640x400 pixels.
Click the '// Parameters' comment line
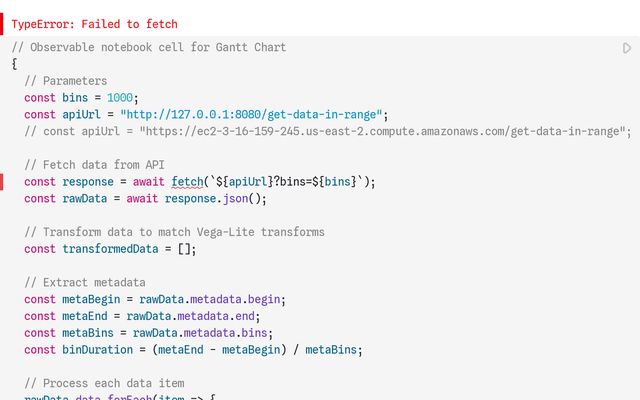click(x=66, y=81)
